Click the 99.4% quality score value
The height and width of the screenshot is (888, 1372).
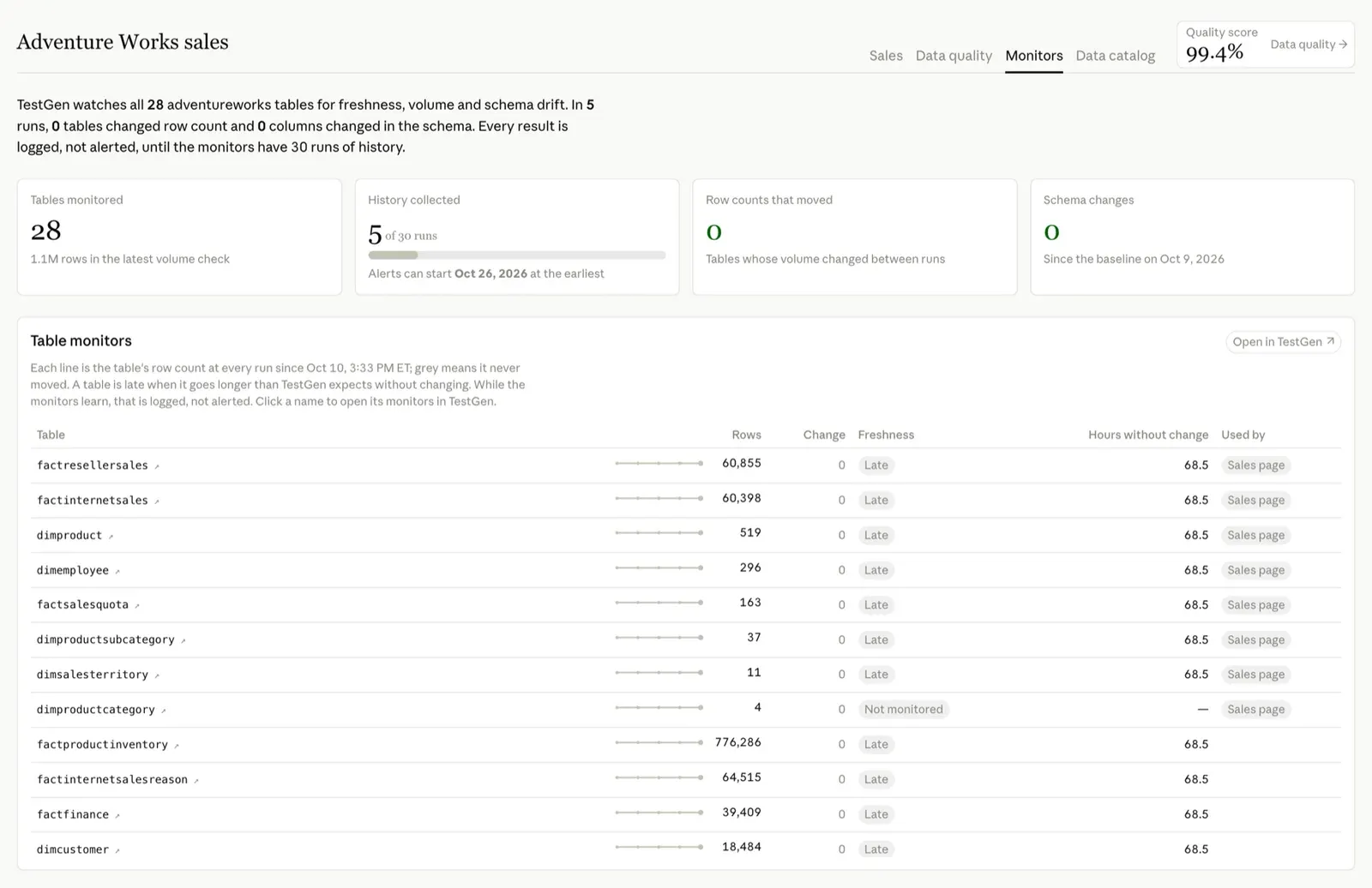point(1214,53)
